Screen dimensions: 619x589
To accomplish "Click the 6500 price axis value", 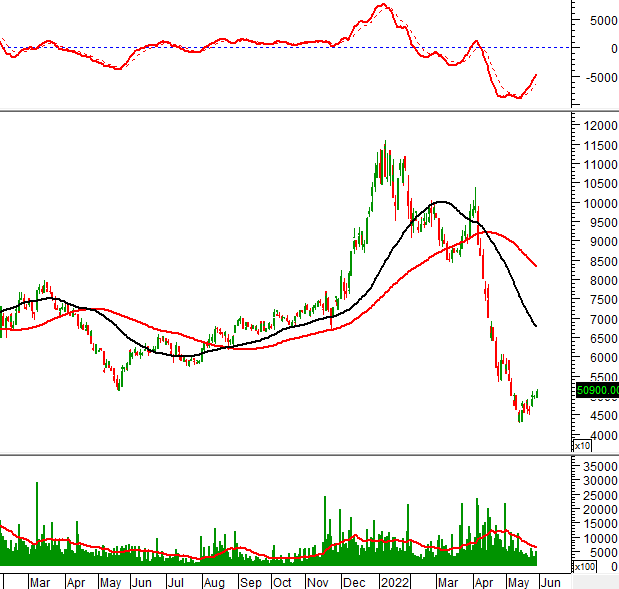I will pos(596,339).
